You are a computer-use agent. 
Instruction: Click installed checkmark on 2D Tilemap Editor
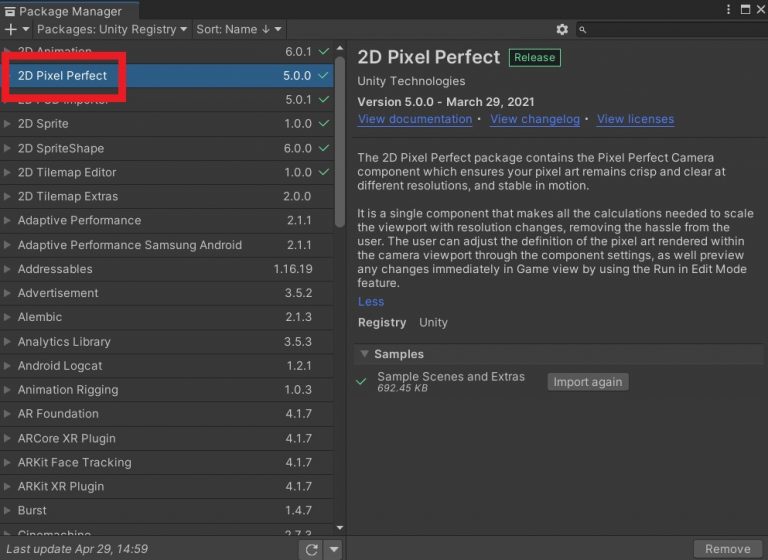[324, 172]
